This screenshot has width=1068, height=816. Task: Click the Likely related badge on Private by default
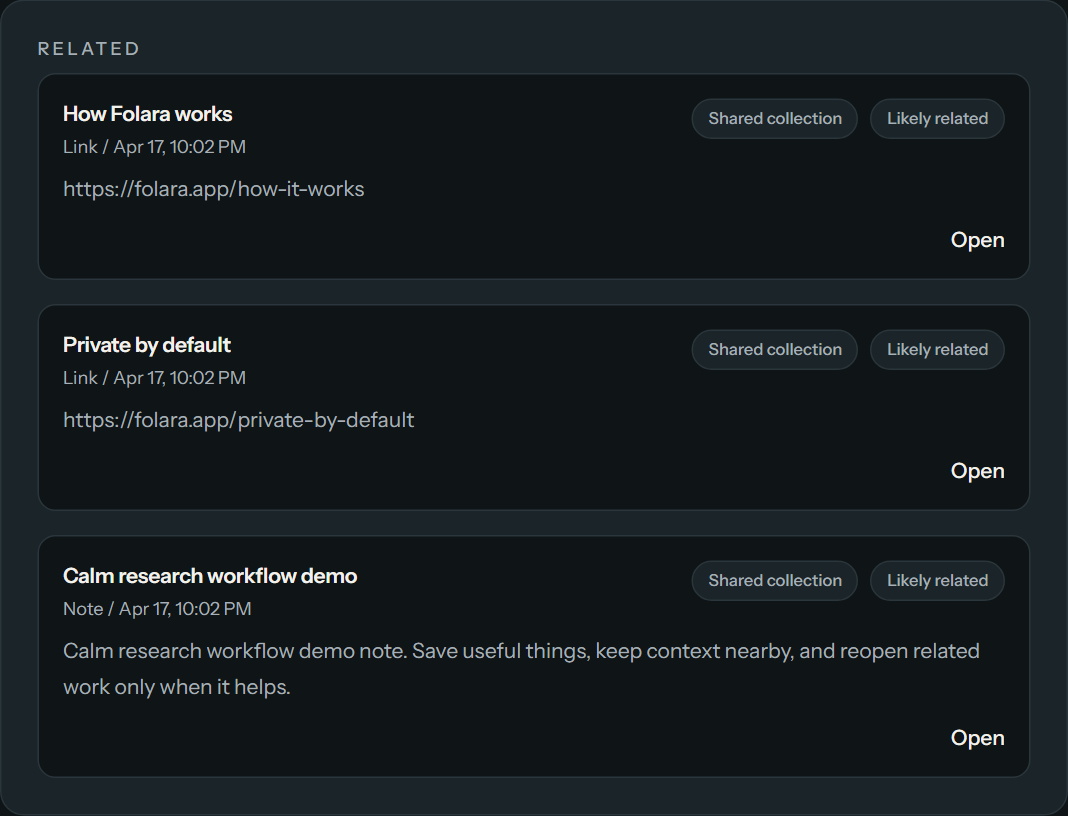click(x=937, y=349)
